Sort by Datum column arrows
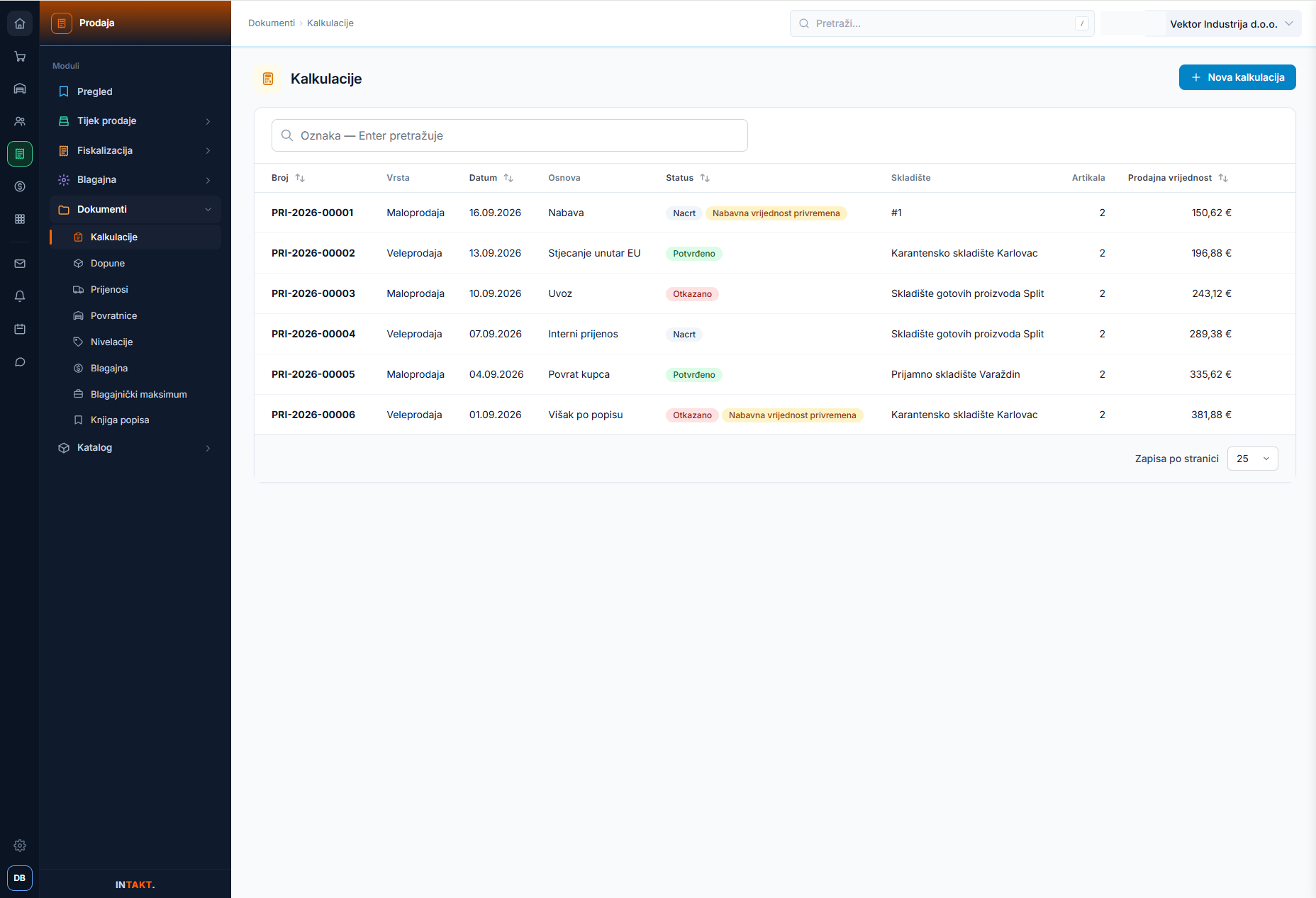Image resolution: width=1316 pixels, height=898 pixels. point(508,178)
